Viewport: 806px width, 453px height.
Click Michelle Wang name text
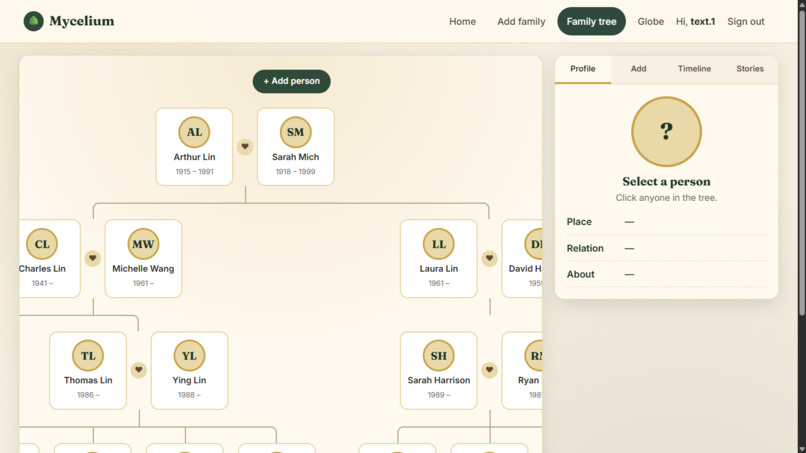pyautogui.click(x=143, y=268)
